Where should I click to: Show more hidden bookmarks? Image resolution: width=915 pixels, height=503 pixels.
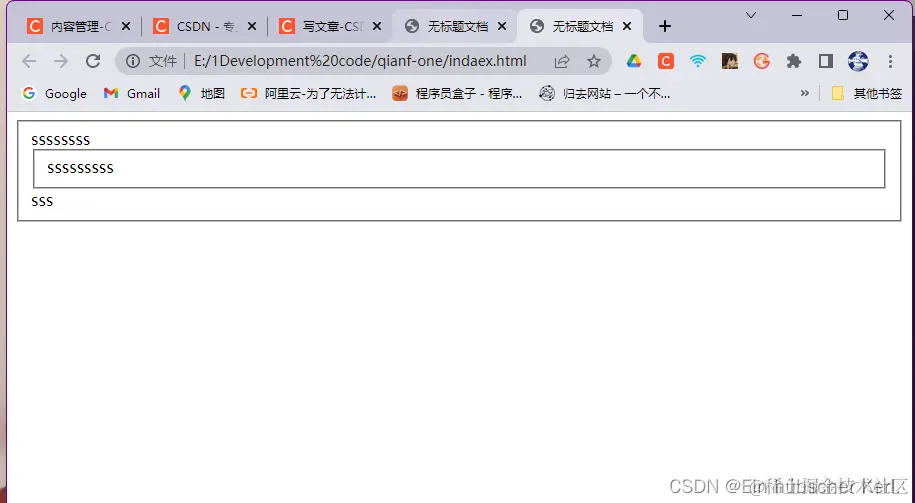(805, 93)
